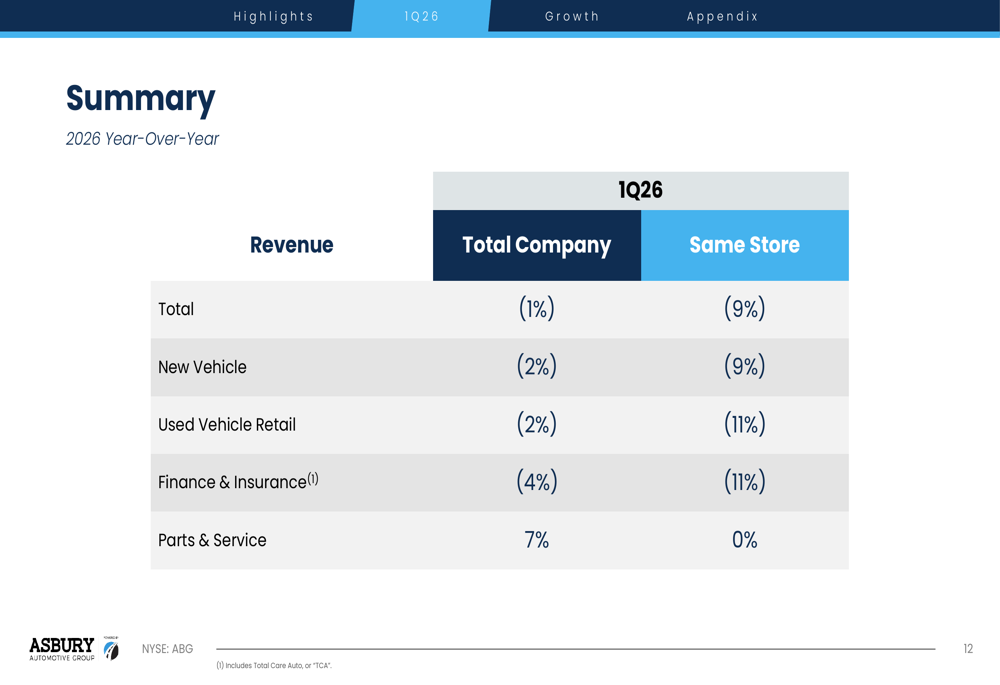Screen dimensions: 1000x685
Task: Click the Asbury Automotive Group wordmark logo
Action: point(62,648)
